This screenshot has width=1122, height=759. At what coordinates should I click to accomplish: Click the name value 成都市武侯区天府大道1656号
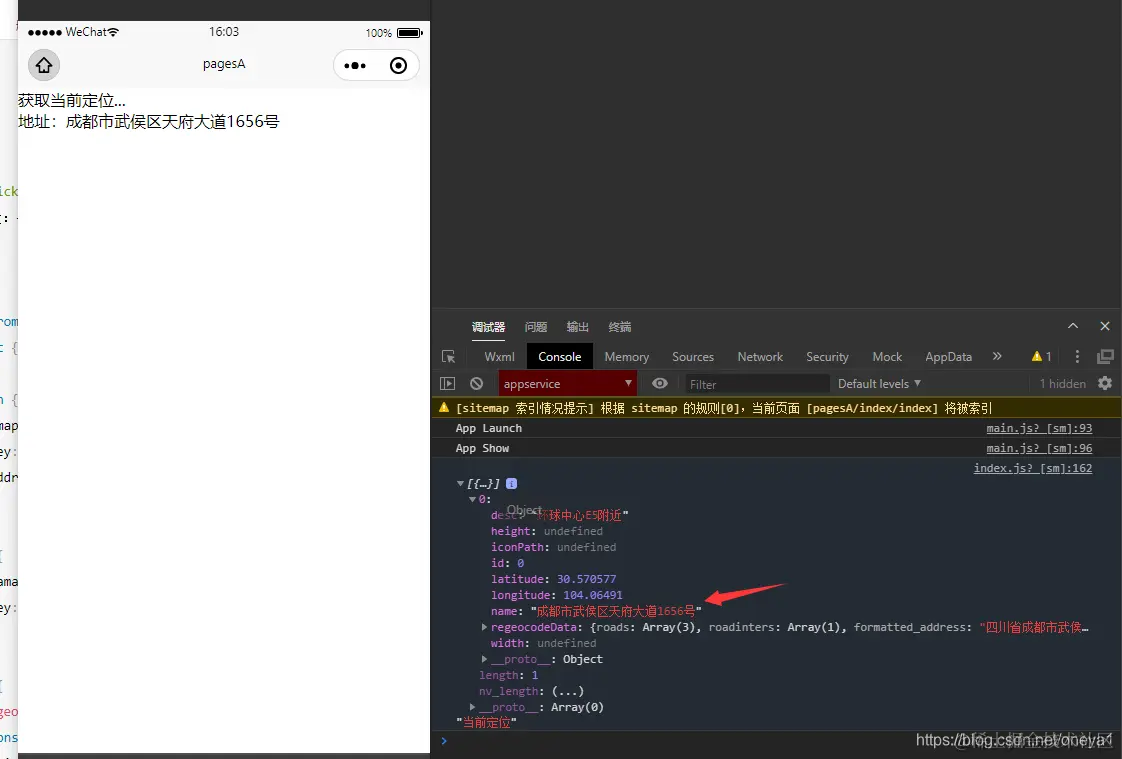(615, 611)
